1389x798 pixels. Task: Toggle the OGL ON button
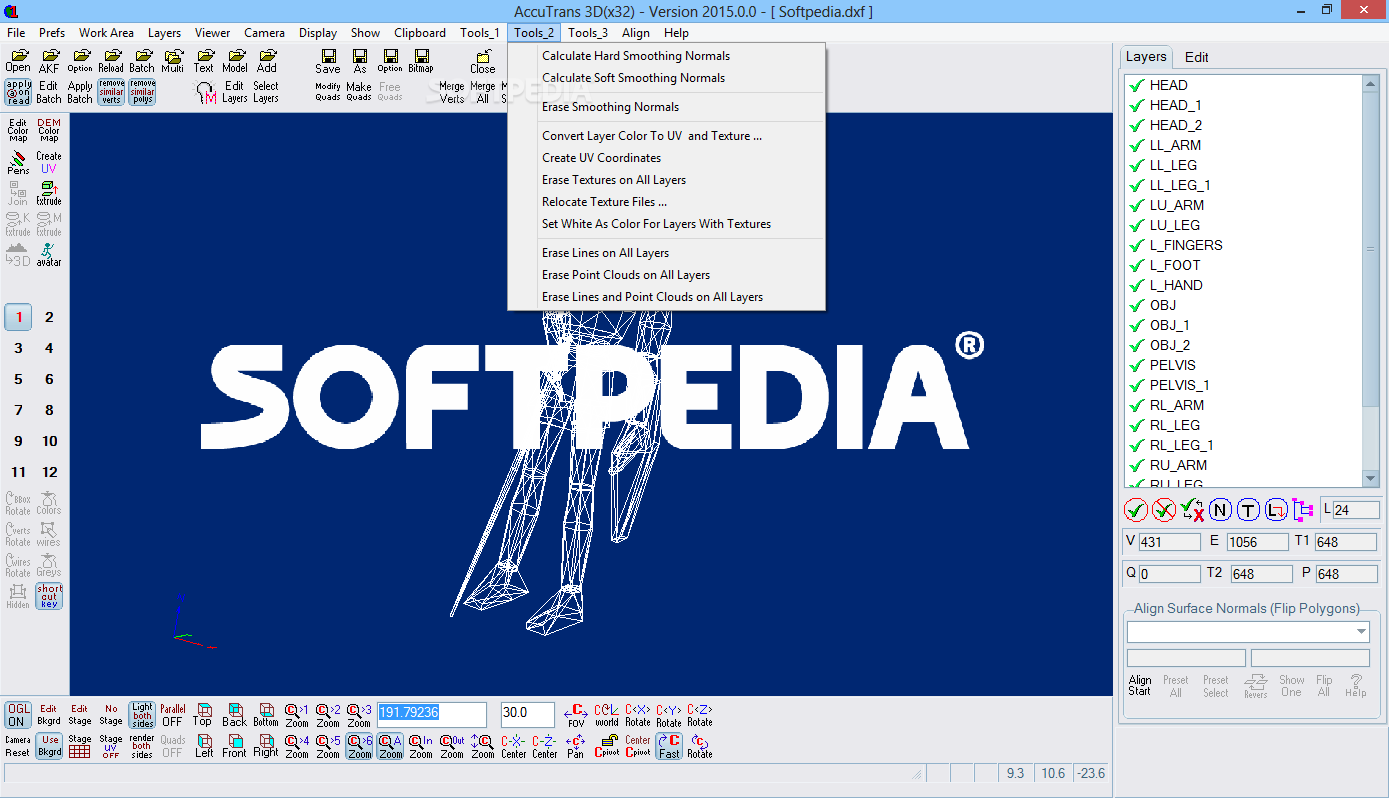pyautogui.click(x=18, y=714)
